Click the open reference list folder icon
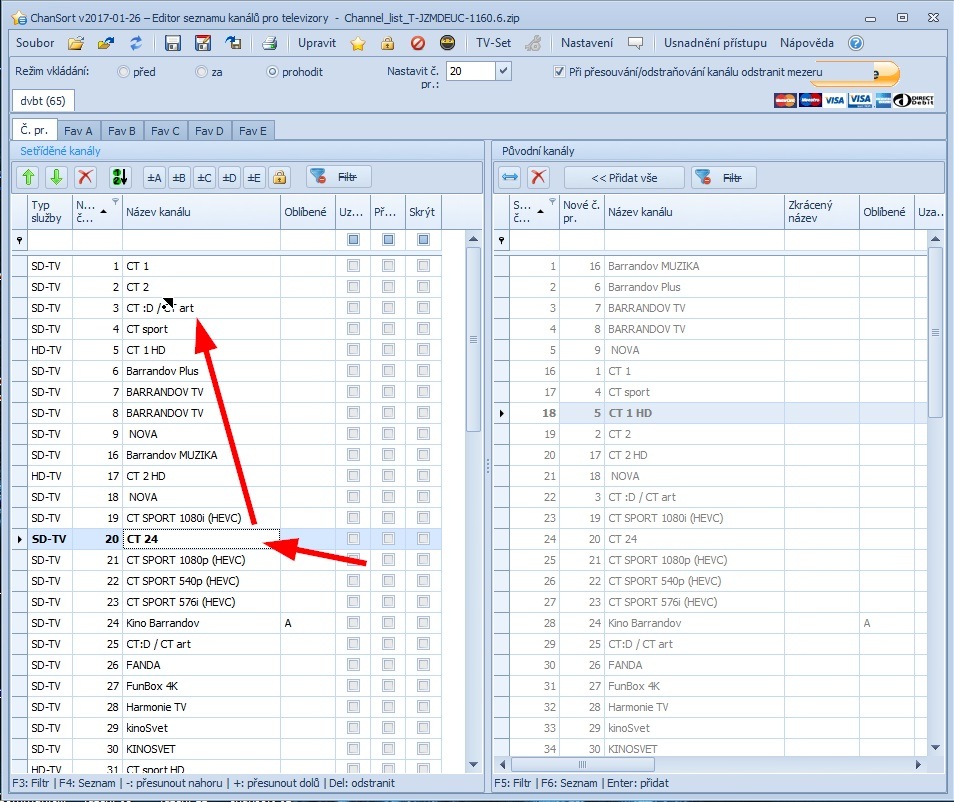 pyautogui.click(x=106, y=43)
